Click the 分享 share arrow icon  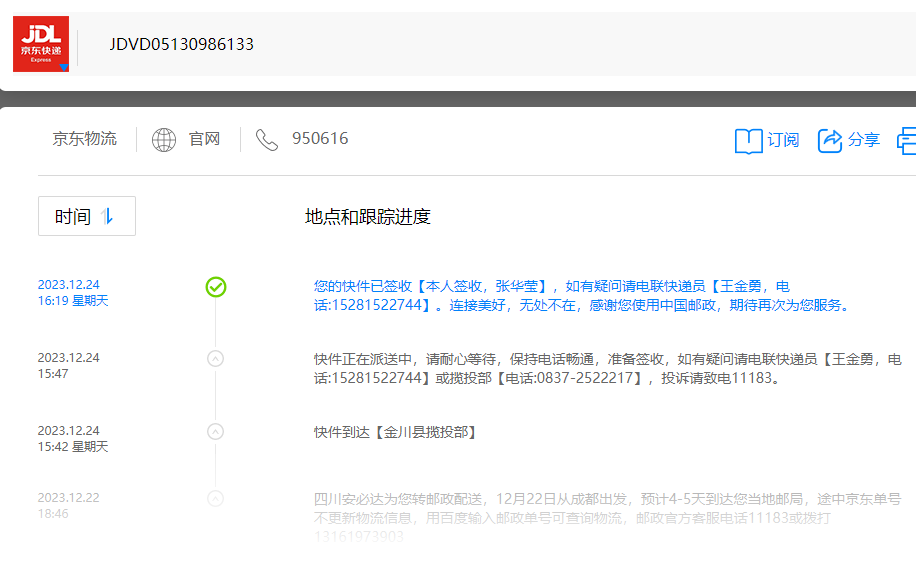[830, 140]
